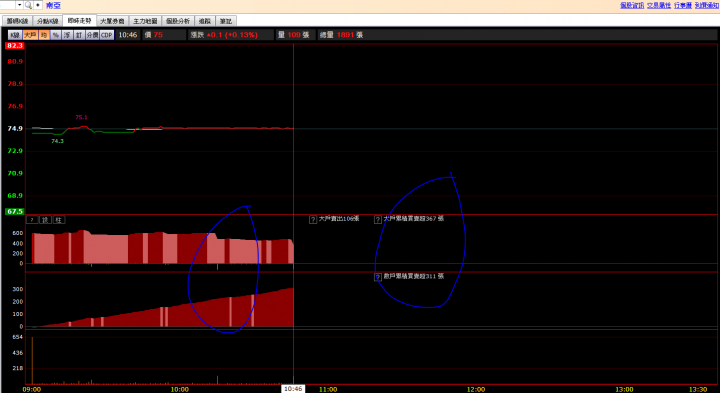The height and width of the screenshot is (393, 720).
Task: Click the ? icon beside 散戶累積買賣超311張
Action: pyautogui.click(x=377, y=277)
